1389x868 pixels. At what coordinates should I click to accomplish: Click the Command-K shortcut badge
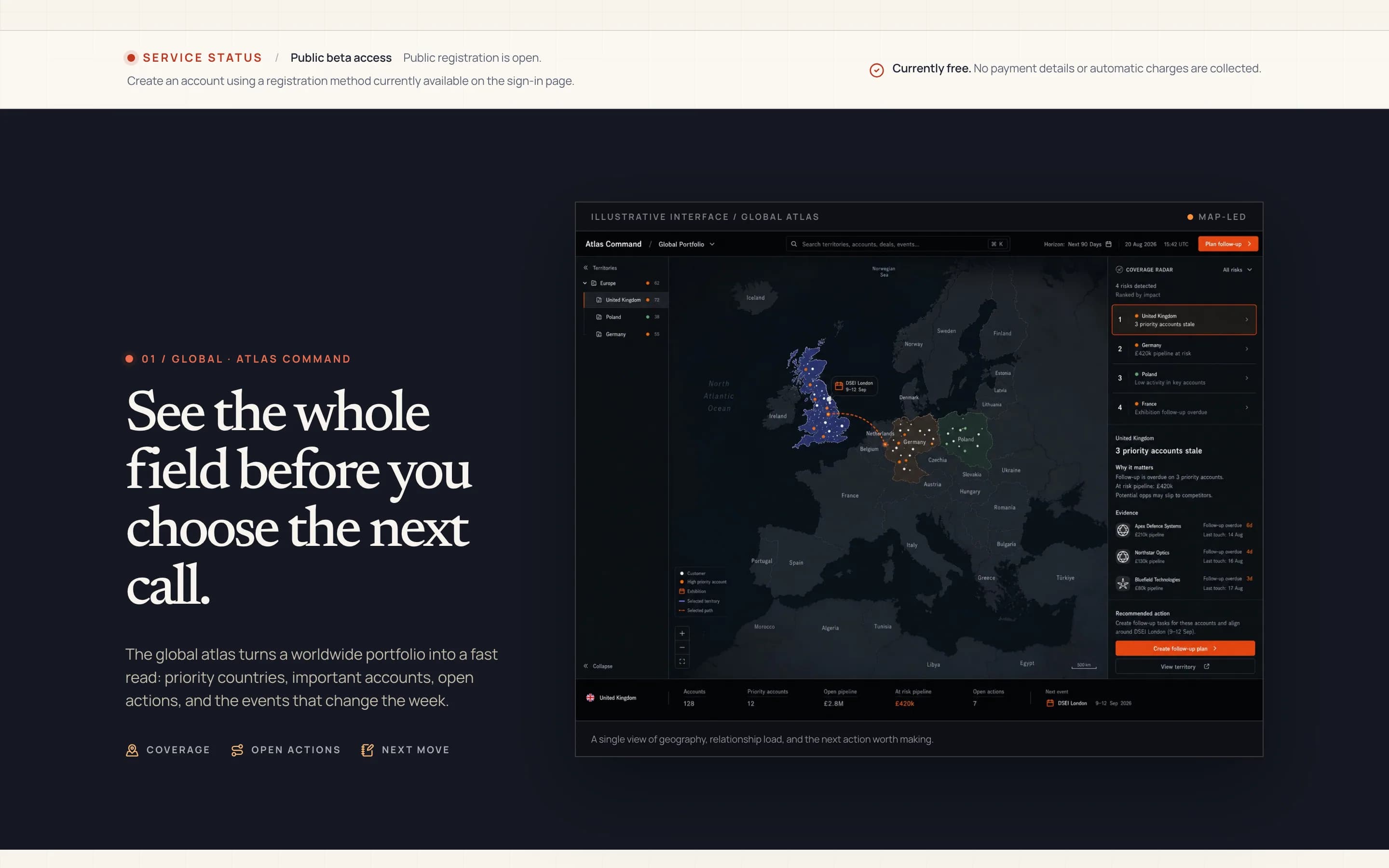pyautogui.click(x=997, y=244)
